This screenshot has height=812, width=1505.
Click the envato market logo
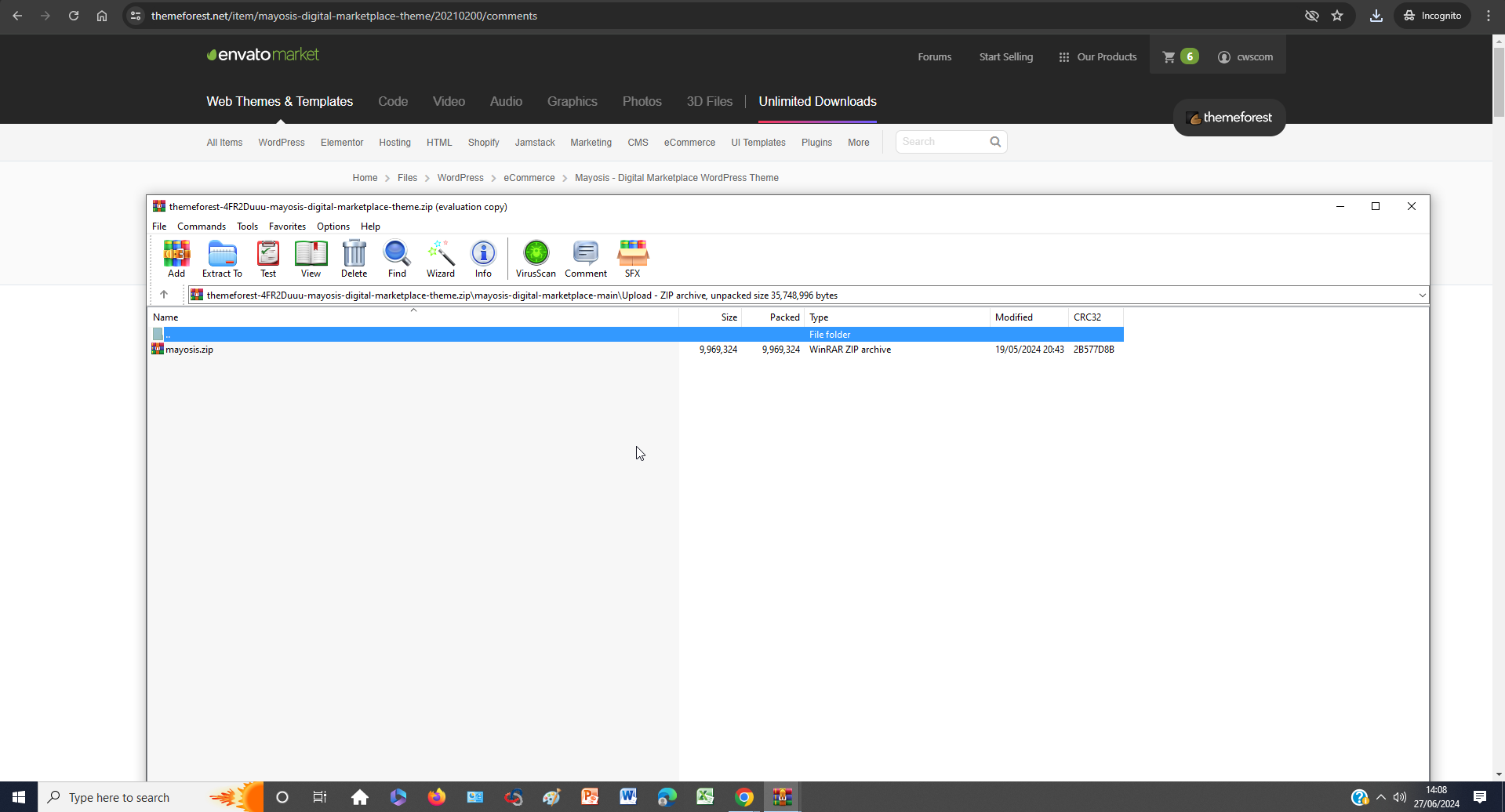tap(263, 55)
